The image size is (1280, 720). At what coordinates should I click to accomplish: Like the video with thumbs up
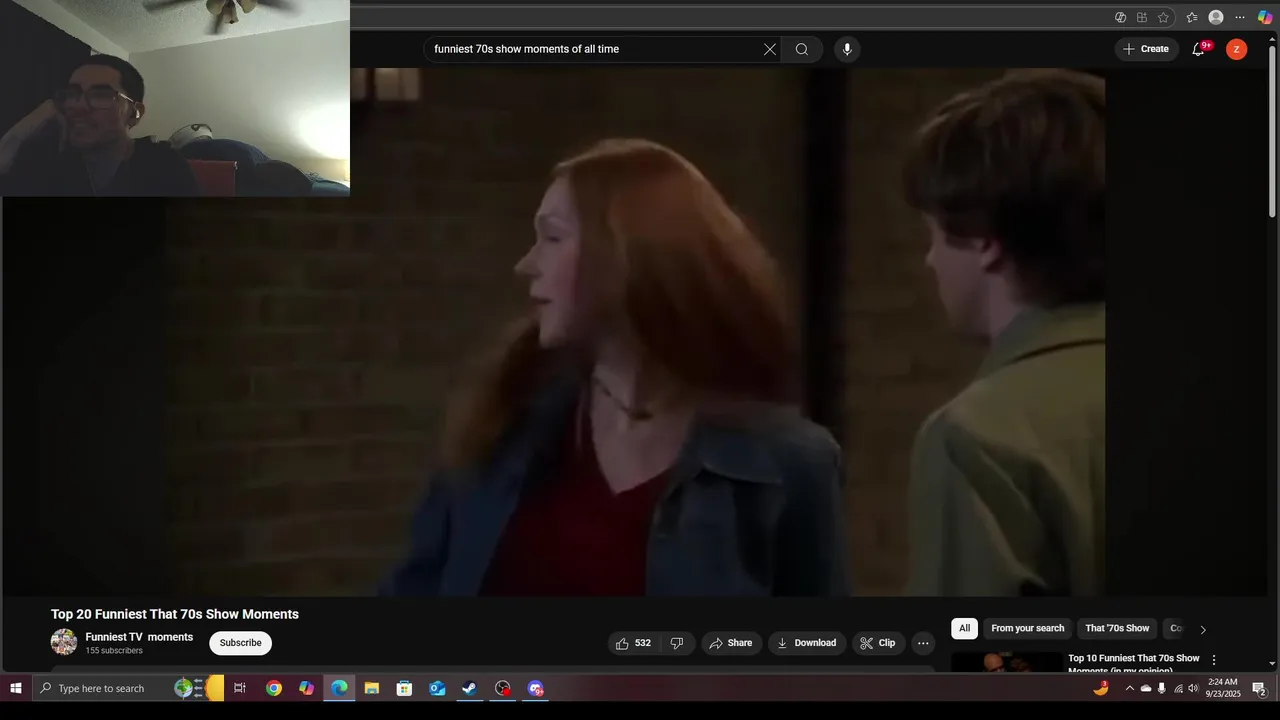click(x=634, y=643)
